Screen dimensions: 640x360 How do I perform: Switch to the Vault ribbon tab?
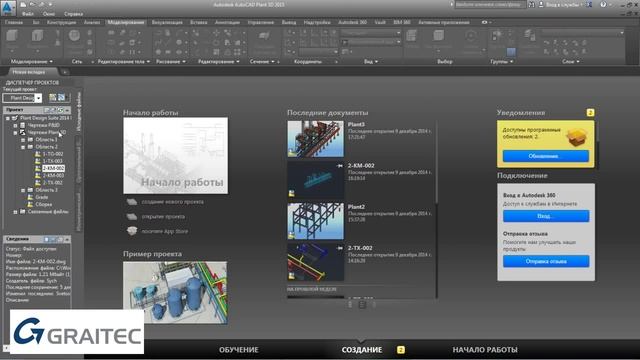[x=380, y=22]
